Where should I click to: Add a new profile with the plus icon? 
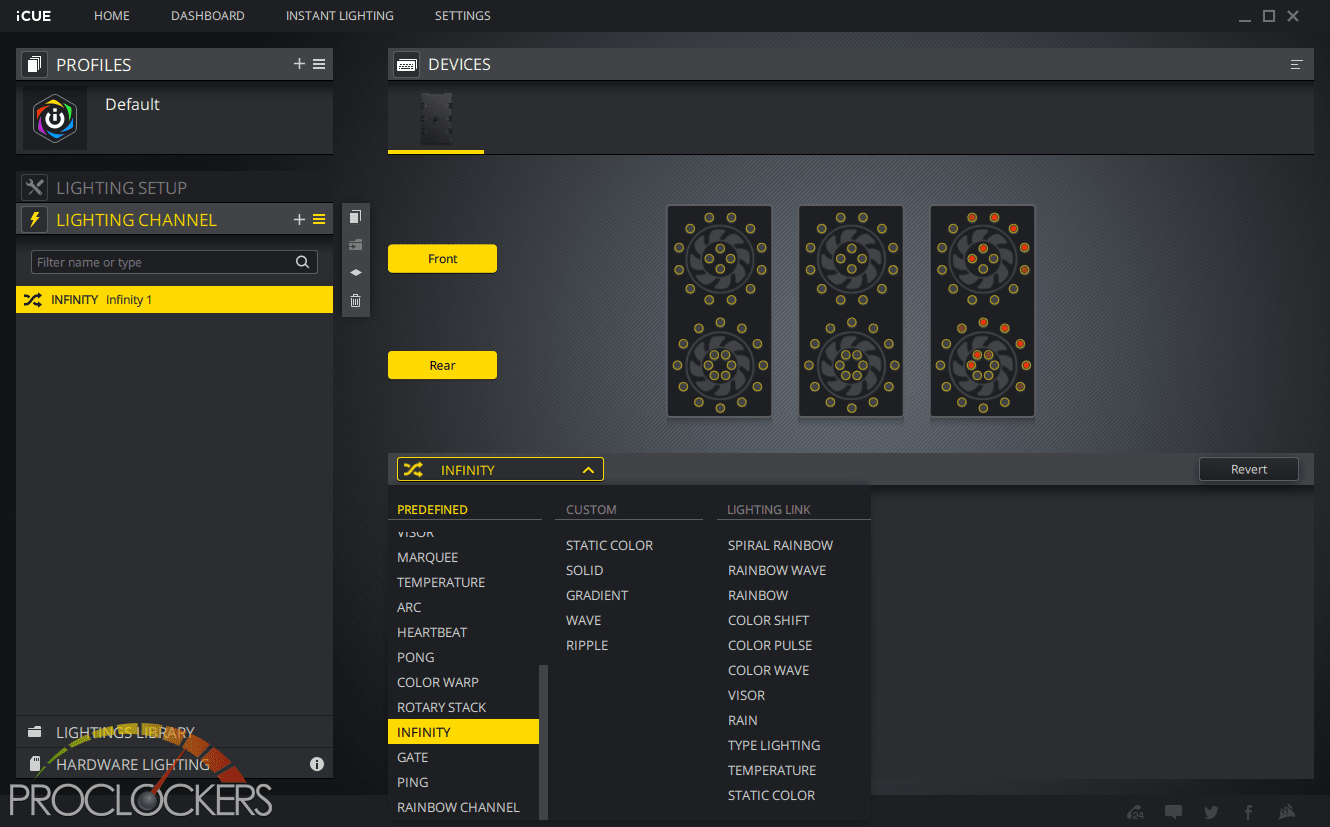click(x=299, y=64)
